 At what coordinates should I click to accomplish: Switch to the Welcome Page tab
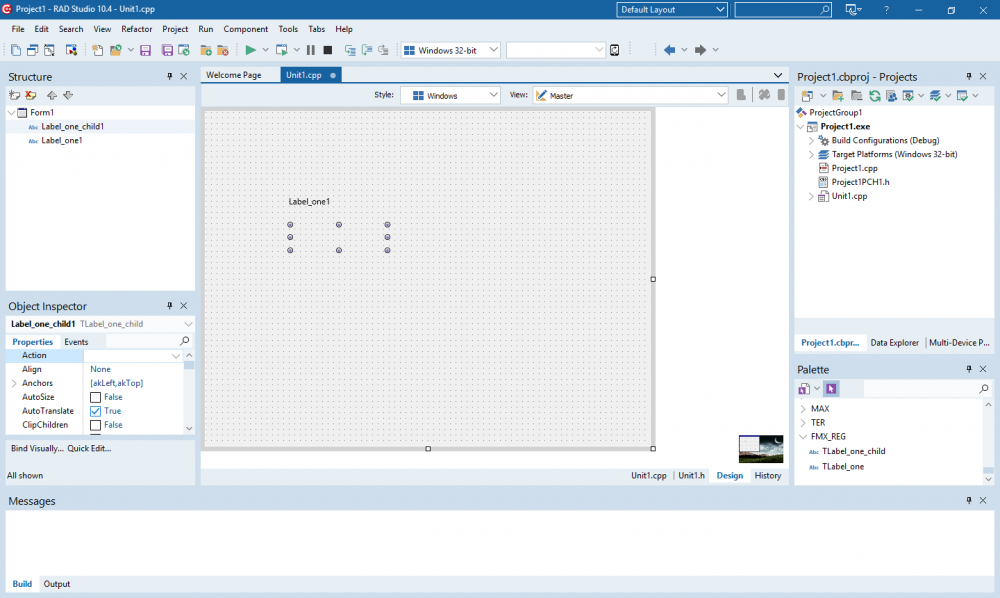(x=234, y=75)
